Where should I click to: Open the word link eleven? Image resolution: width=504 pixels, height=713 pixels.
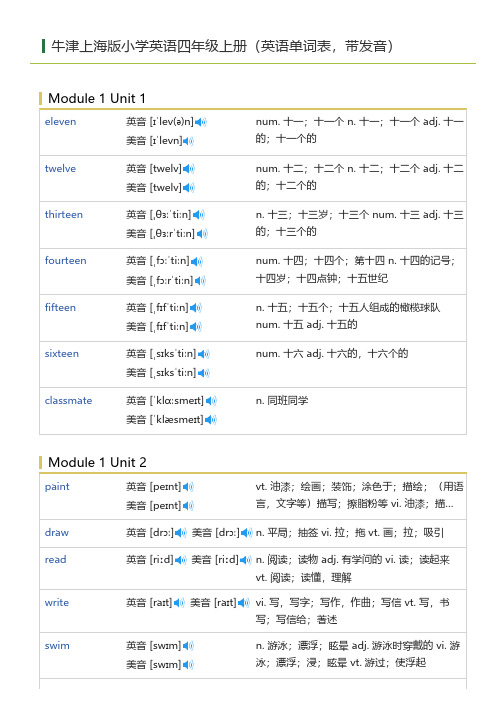point(60,121)
